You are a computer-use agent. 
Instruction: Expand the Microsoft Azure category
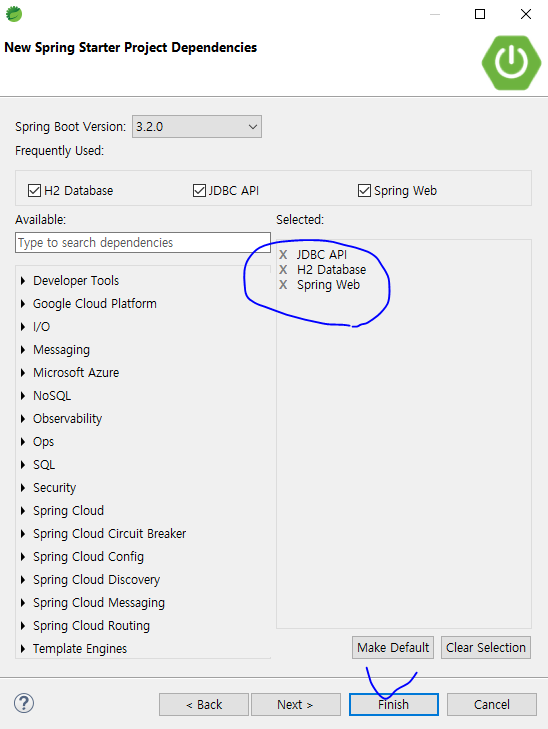click(x=23, y=372)
